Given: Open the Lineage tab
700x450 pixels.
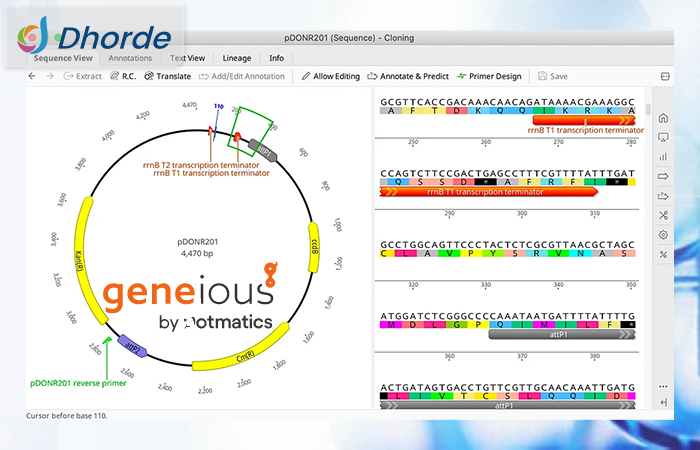Looking at the screenshot, I should [237, 58].
